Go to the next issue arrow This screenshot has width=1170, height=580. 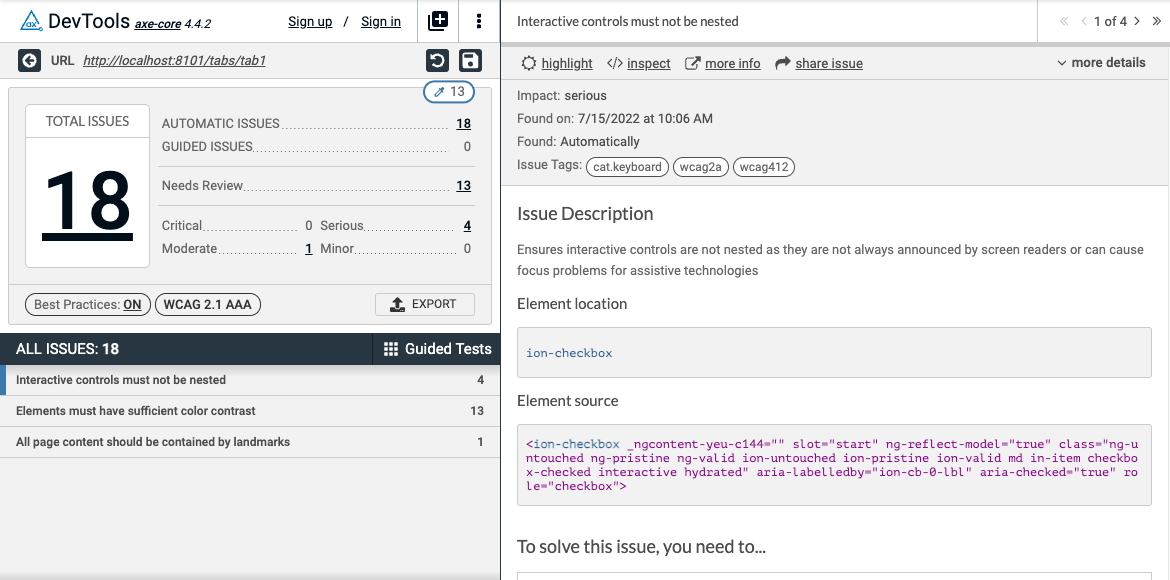pyautogui.click(x=1137, y=21)
